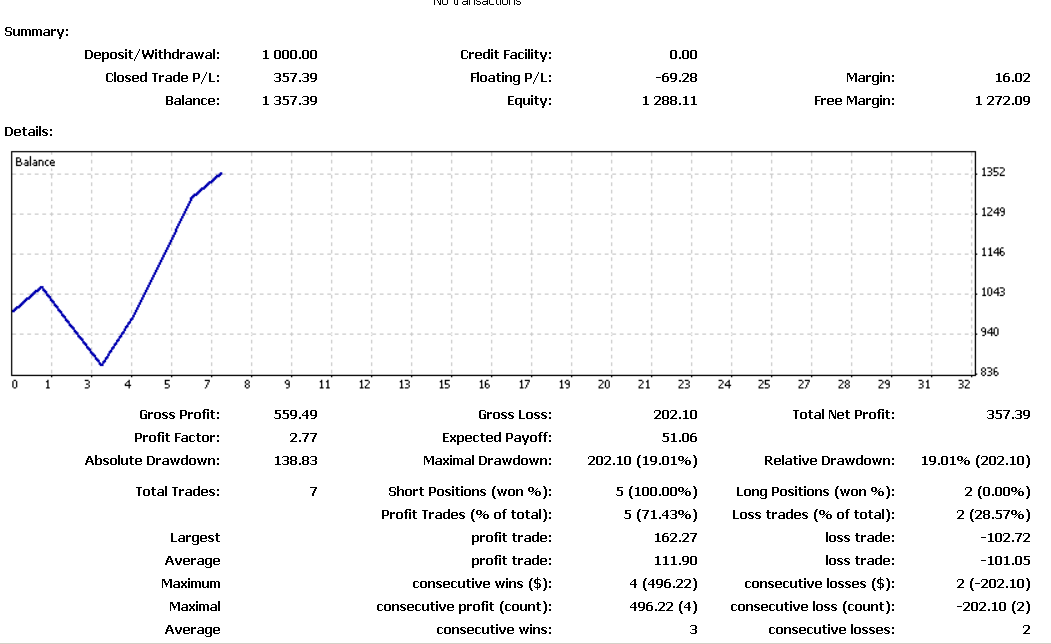Viewport: 1051px width, 644px height.
Task: Select the Margin value 16.02
Action: tap(1012, 78)
